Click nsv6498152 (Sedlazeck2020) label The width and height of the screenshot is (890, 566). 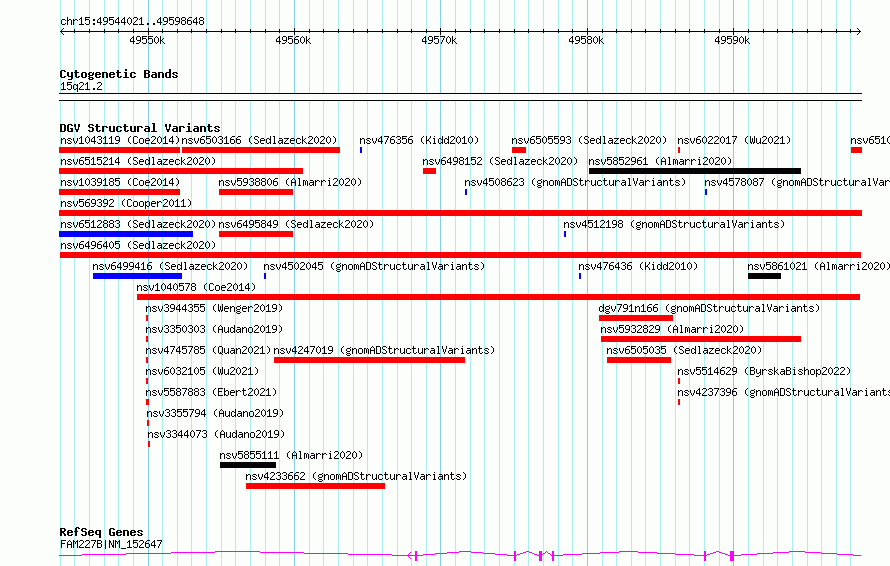(x=500, y=161)
